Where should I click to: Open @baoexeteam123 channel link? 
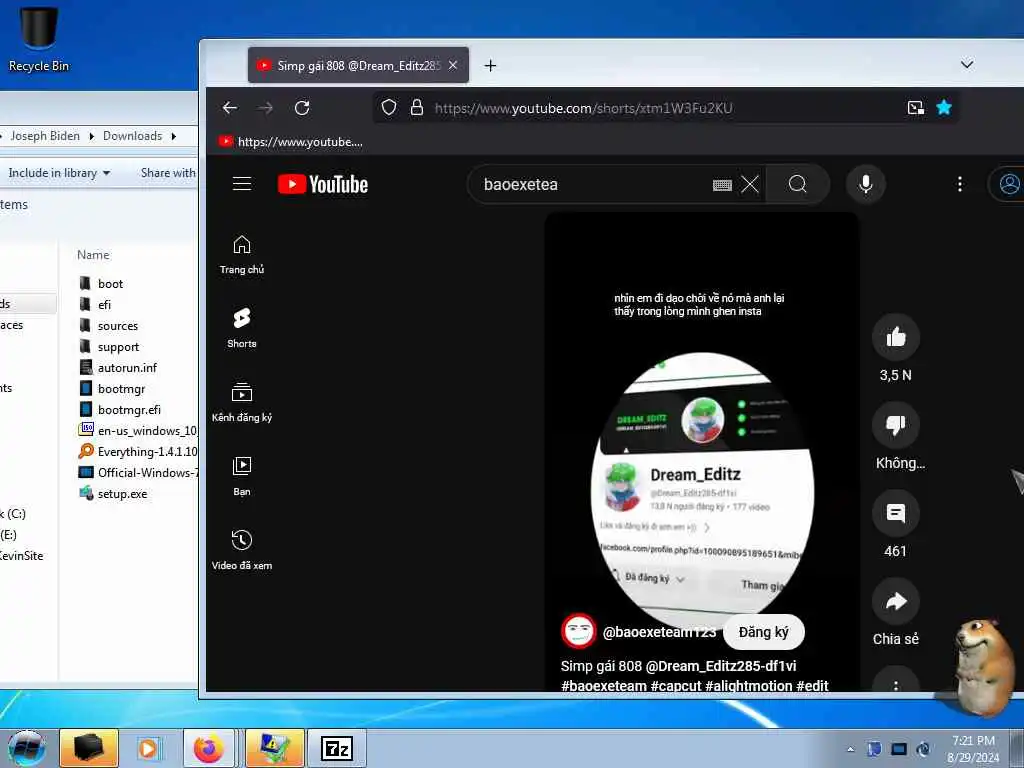659,632
